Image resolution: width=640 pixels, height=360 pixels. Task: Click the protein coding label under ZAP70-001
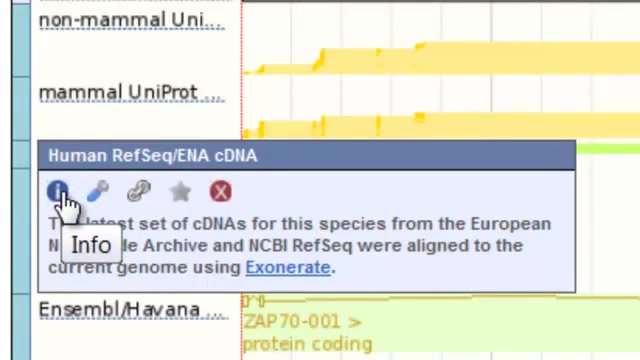(x=307, y=344)
